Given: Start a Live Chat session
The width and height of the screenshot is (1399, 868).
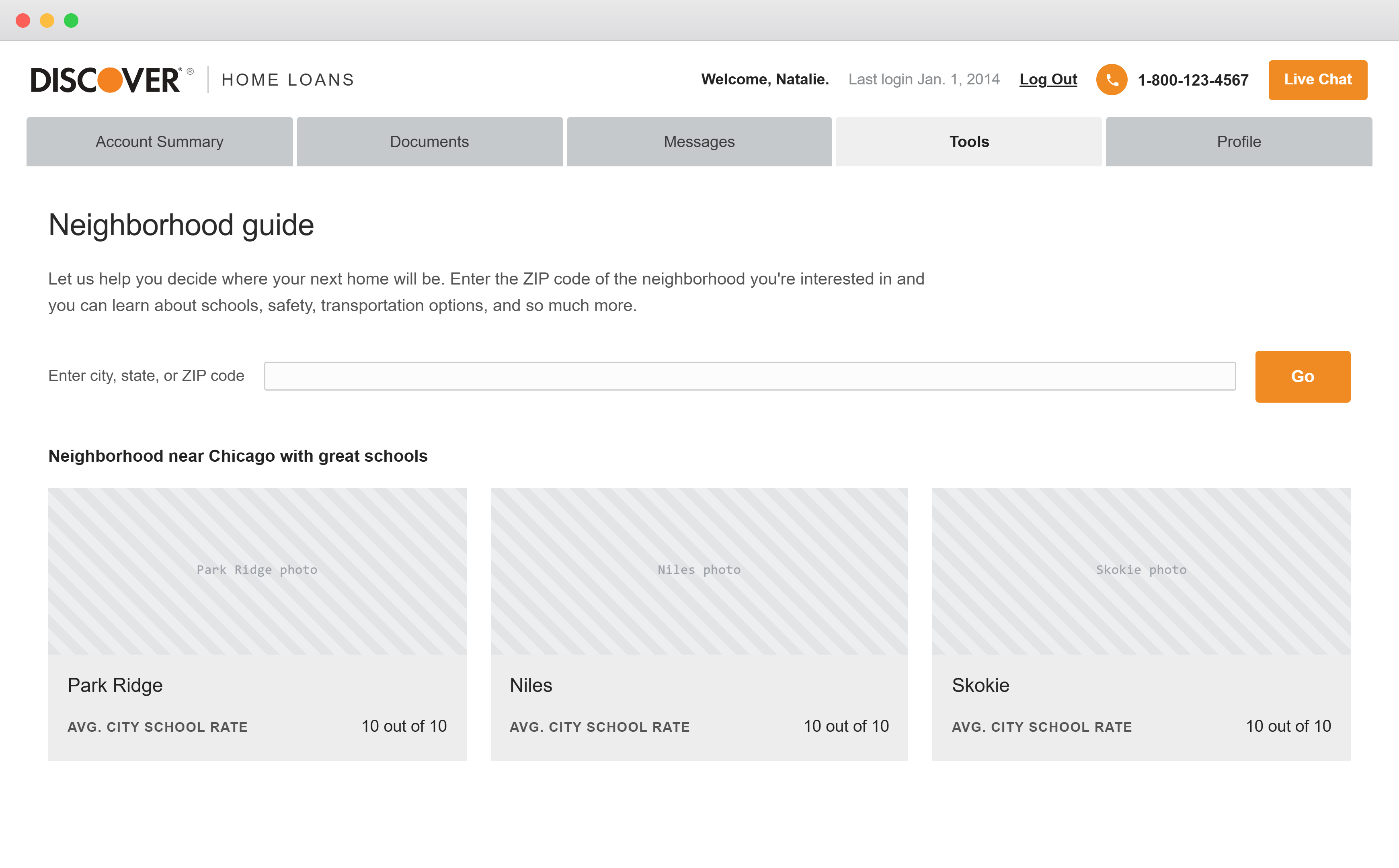Looking at the screenshot, I should (1318, 80).
